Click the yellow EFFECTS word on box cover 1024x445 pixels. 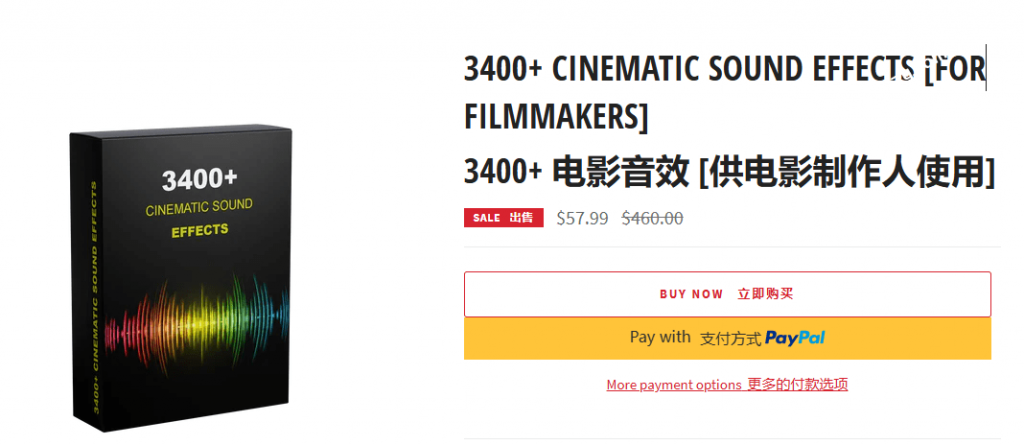pos(200,230)
